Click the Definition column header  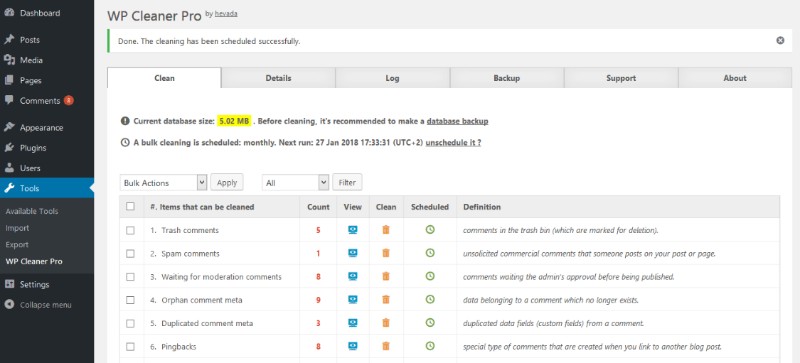[x=482, y=207]
